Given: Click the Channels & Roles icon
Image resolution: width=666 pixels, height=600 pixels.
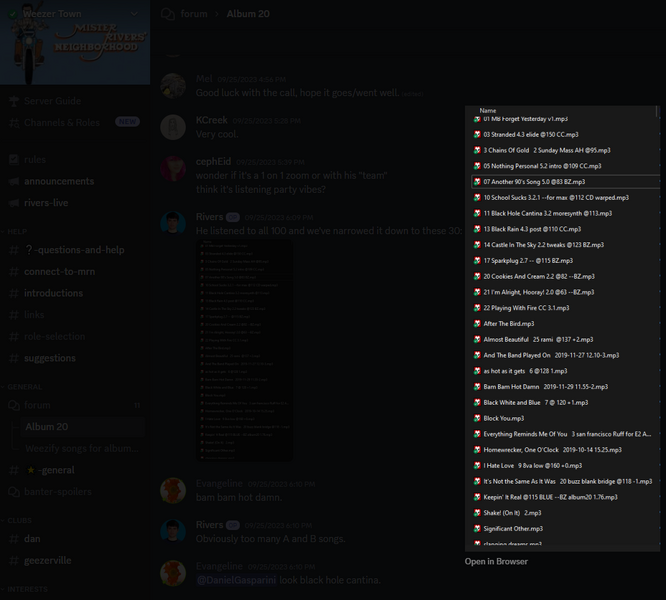Looking at the screenshot, I should [x=14, y=123].
